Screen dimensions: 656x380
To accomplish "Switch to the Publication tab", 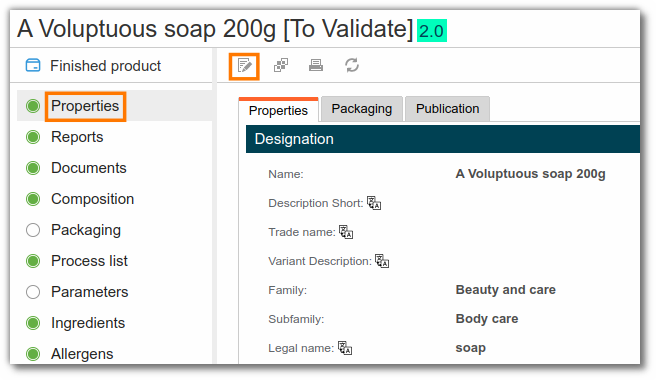I will (447, 109).
